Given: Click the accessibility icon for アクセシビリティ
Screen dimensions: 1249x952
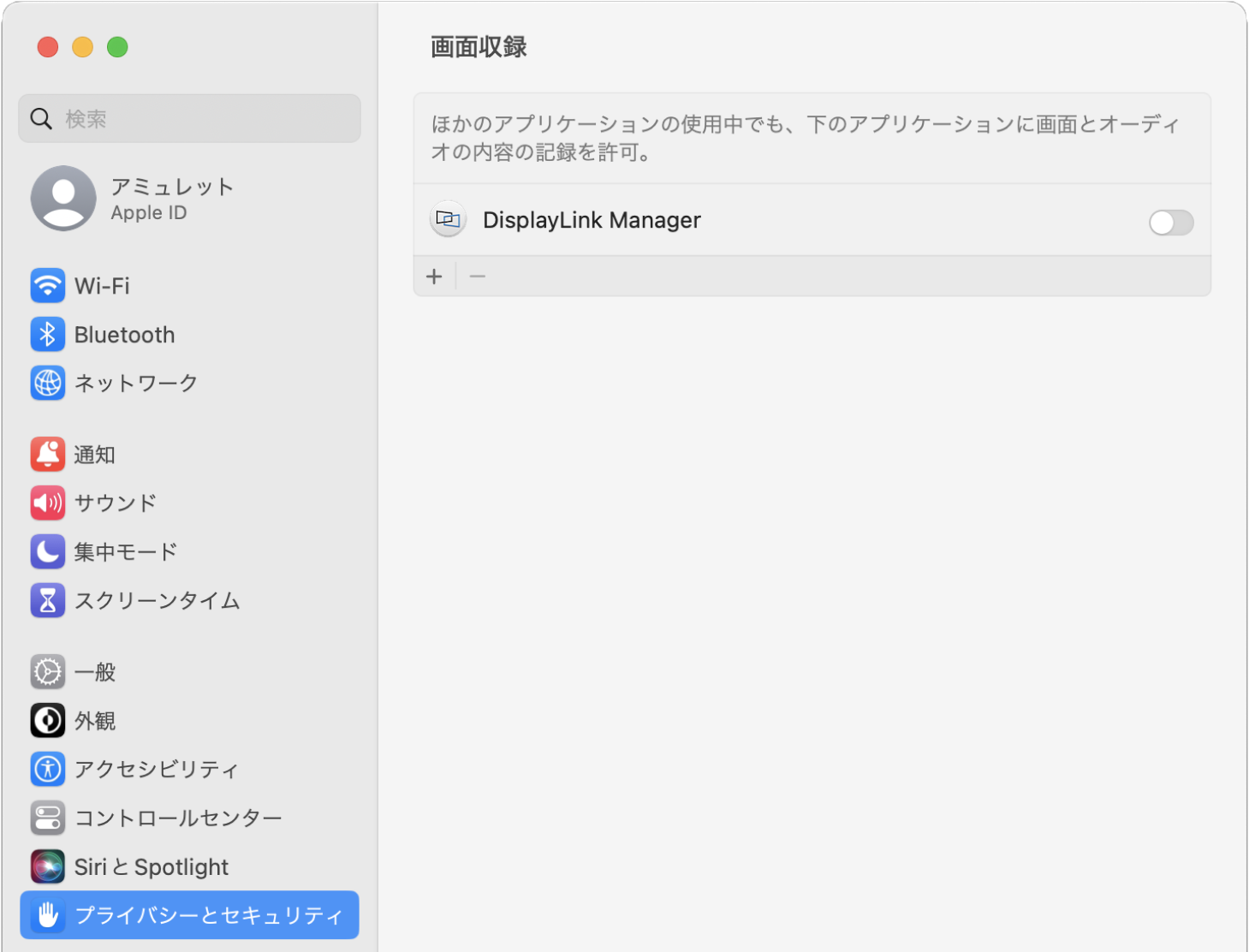Looking at the screenshot, I should (x=48, y=769).
